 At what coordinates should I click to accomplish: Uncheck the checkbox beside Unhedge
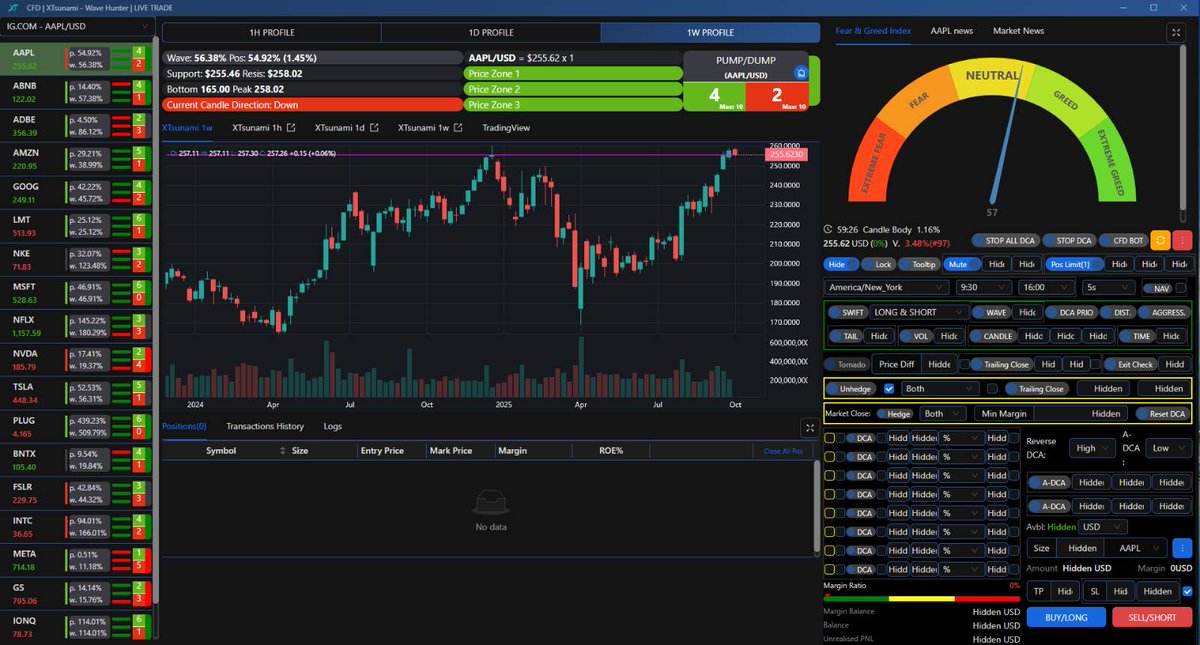[889, 388]
